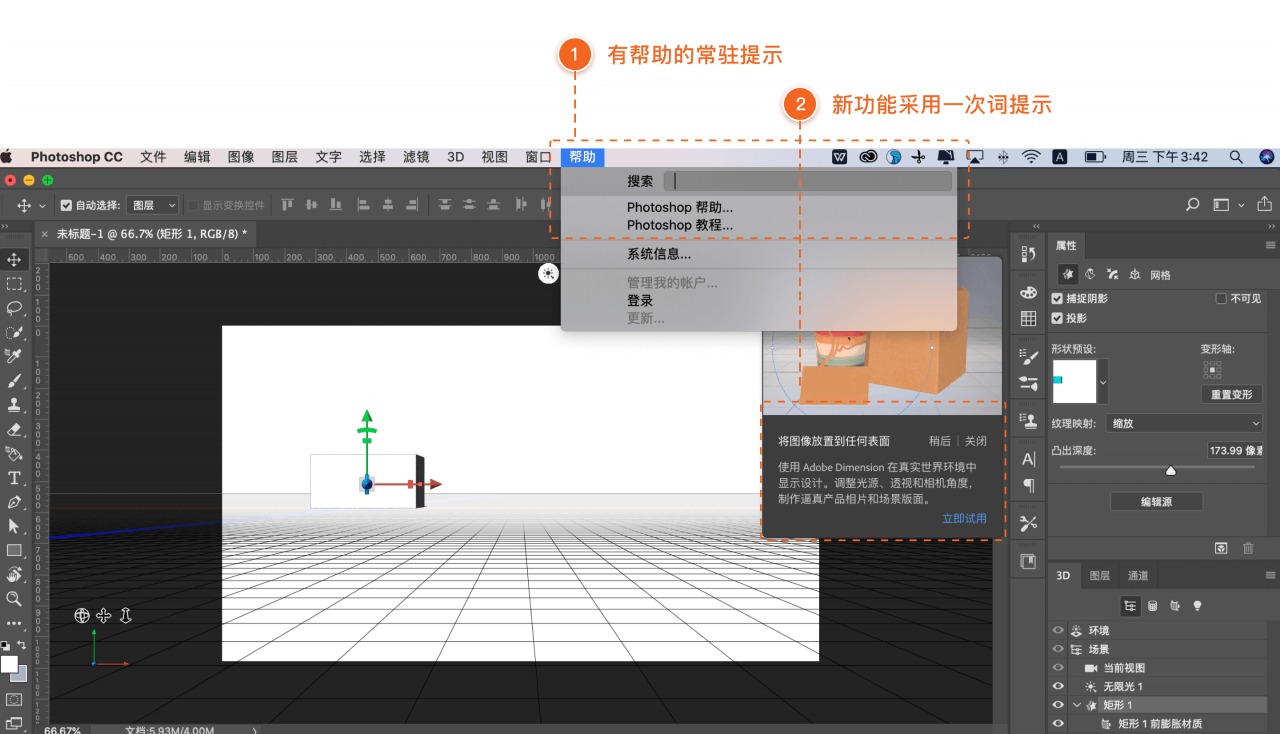This screenshot has height=734, width=1280.
Task: Delete item with Properties trash icon
Action: click(1248, 548)
